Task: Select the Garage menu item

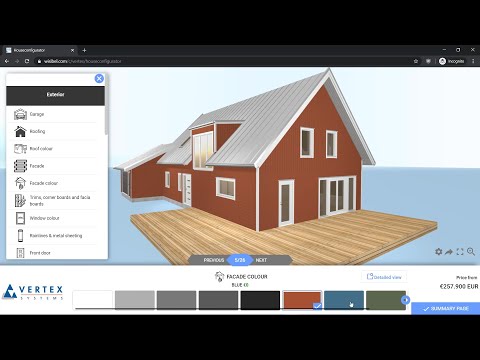Action: coord(52,114)
